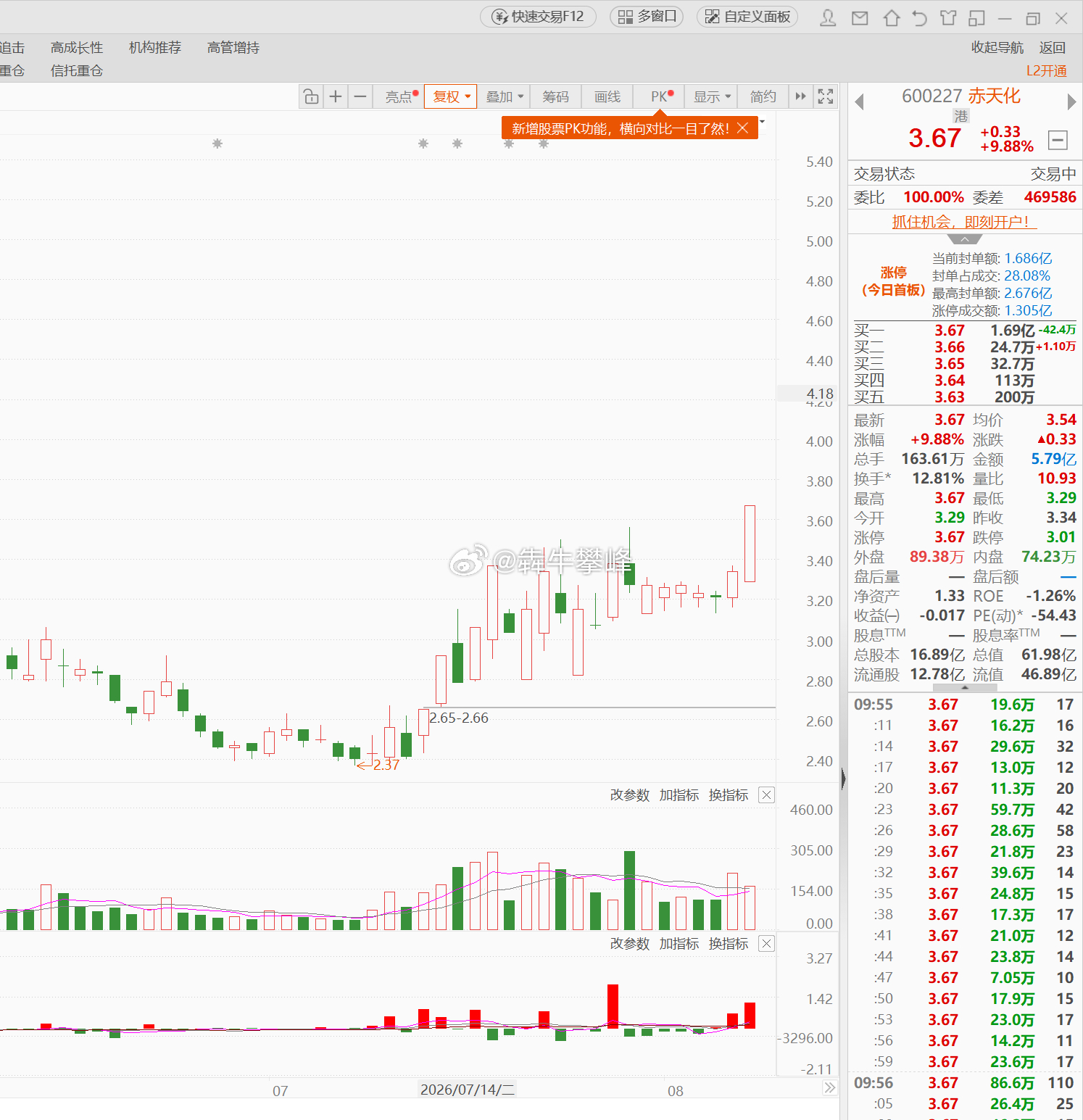Select the 重仓 tab

coord(12,71)
